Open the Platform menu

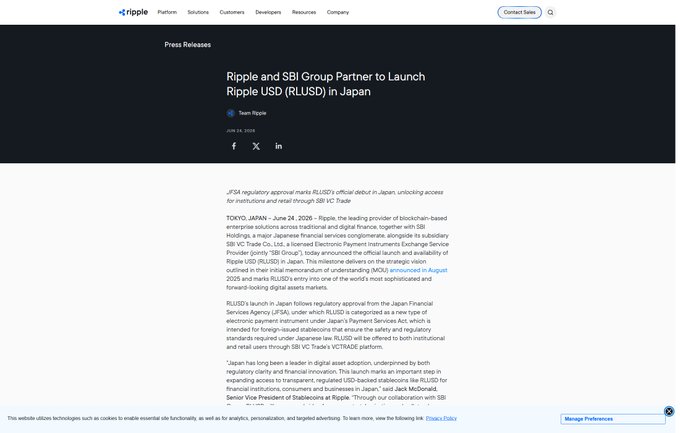pyautogui.click(x=167, y=12)
